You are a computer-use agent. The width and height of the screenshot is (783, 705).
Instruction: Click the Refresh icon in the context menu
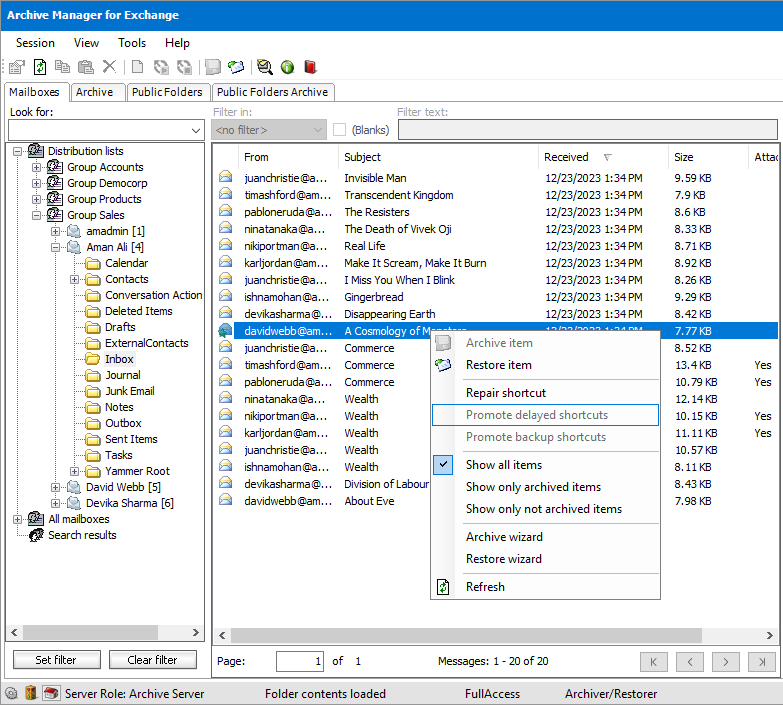point(443,587)
